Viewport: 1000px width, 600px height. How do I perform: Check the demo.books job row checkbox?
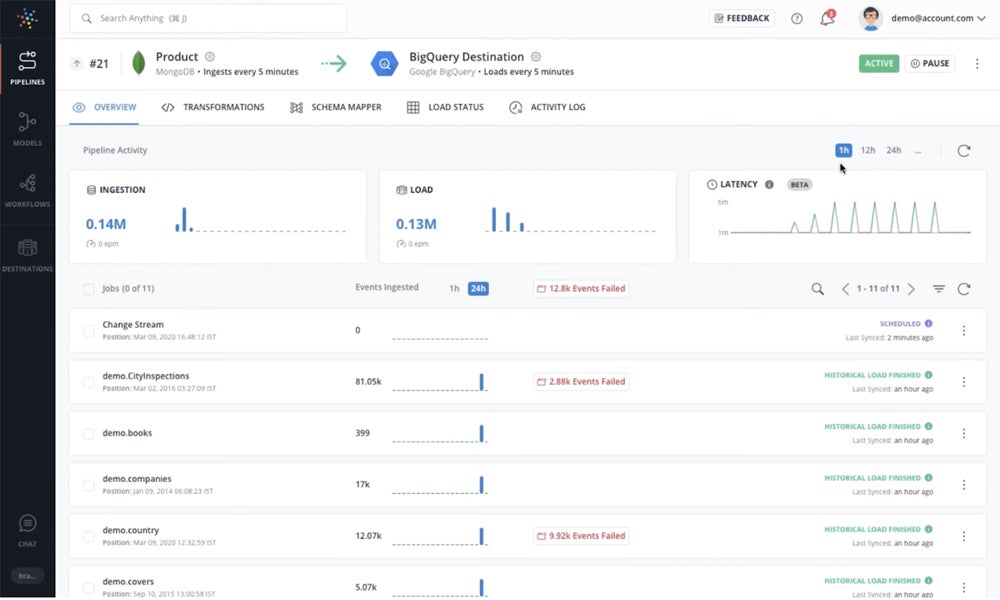tap(87, 433)
